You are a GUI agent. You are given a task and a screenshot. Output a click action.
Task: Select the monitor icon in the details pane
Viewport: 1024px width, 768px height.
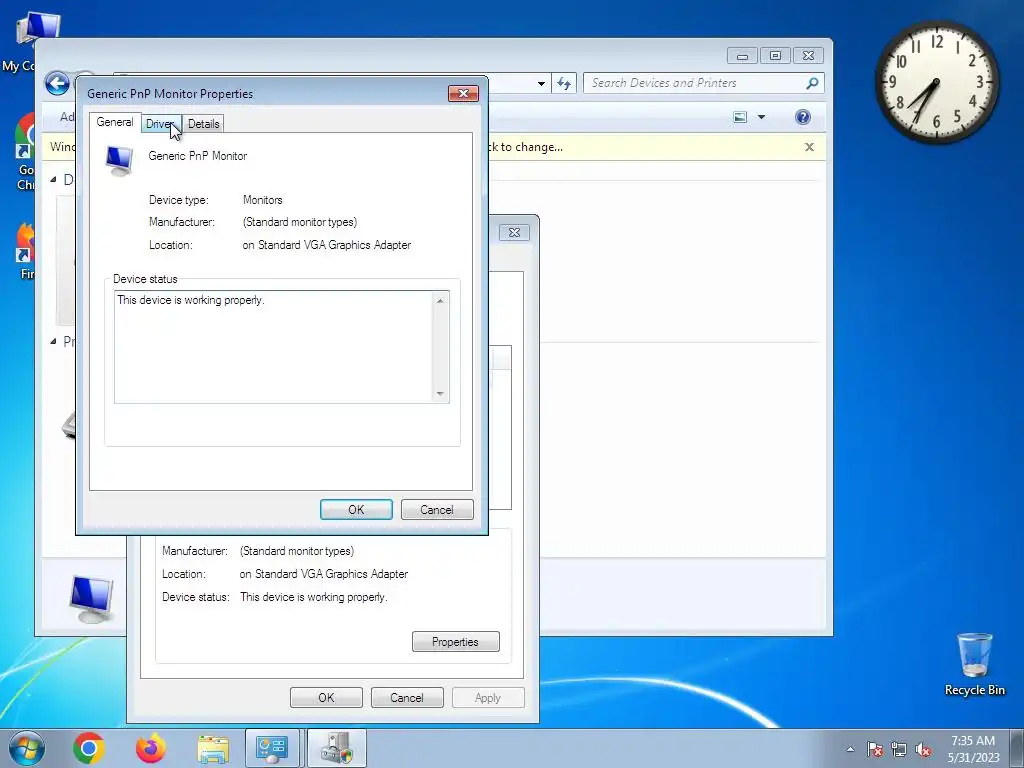(92, 598)
